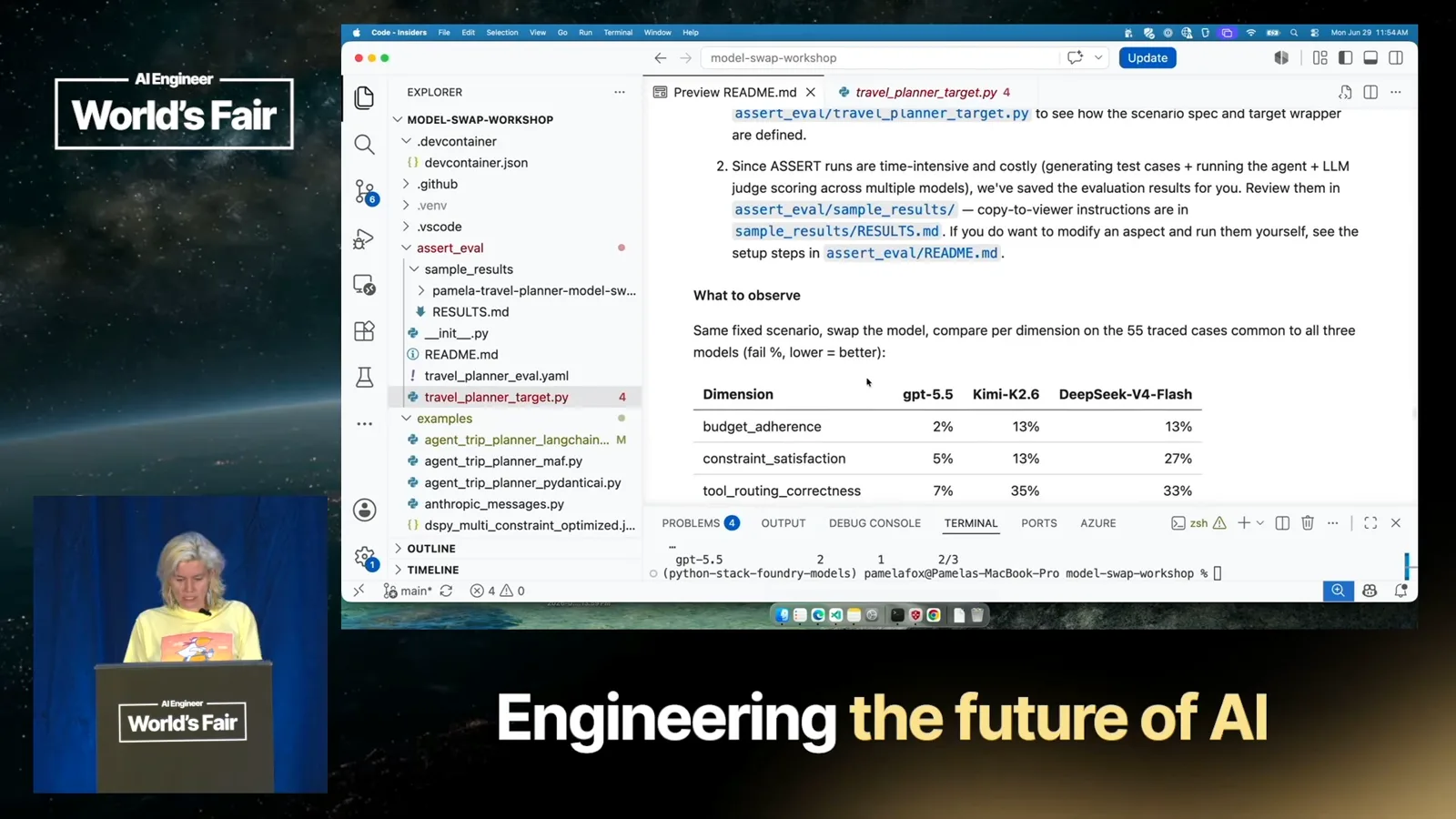Maximize the terminal panel size

1370,523
